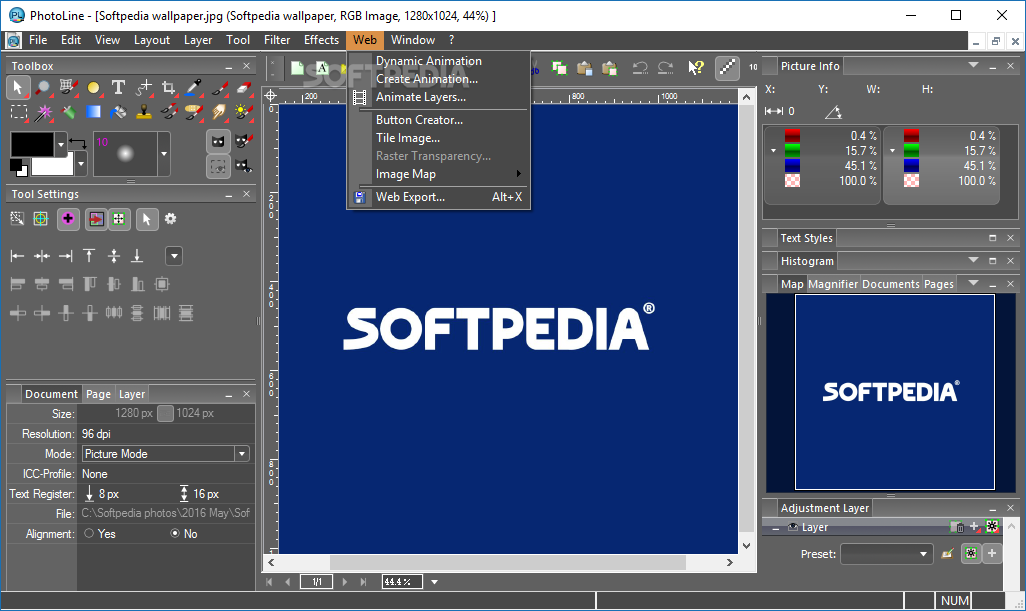
Task: Select the Eyedropper color picker tool
Action: coord(194,87)
